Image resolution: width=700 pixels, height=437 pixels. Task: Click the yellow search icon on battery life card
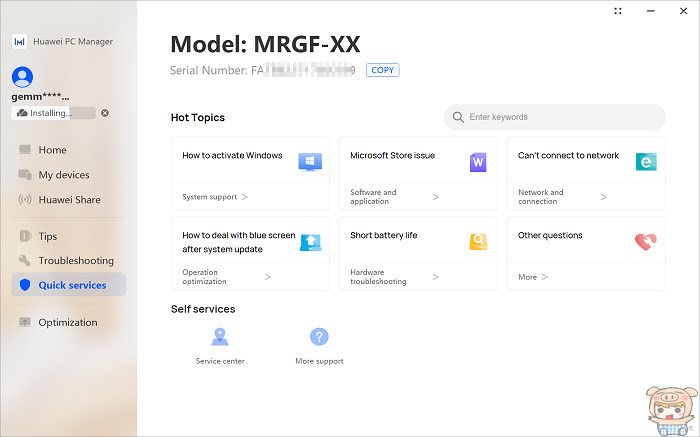pos(479,242)
